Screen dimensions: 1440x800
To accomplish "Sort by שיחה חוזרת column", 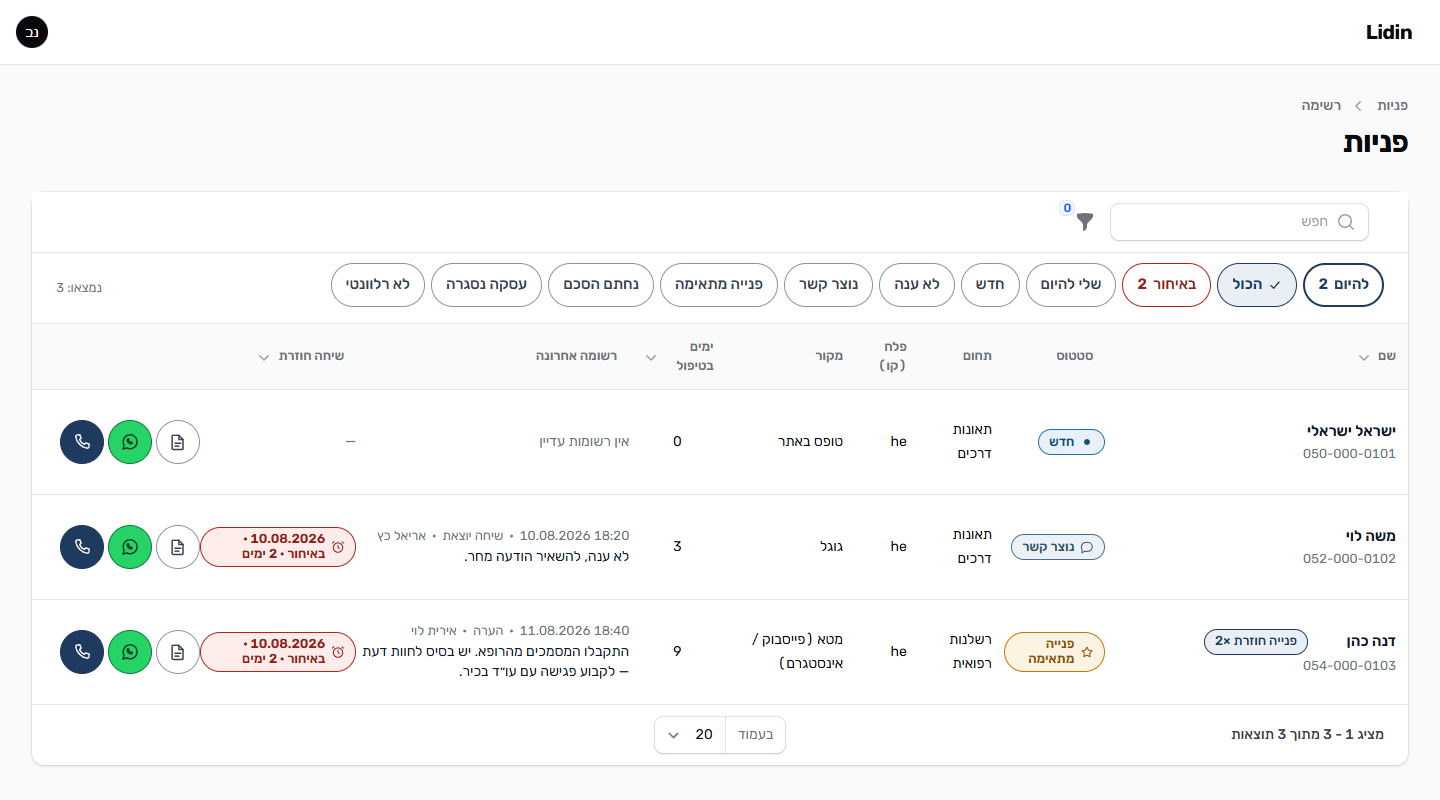I will [x=300, y=356].
